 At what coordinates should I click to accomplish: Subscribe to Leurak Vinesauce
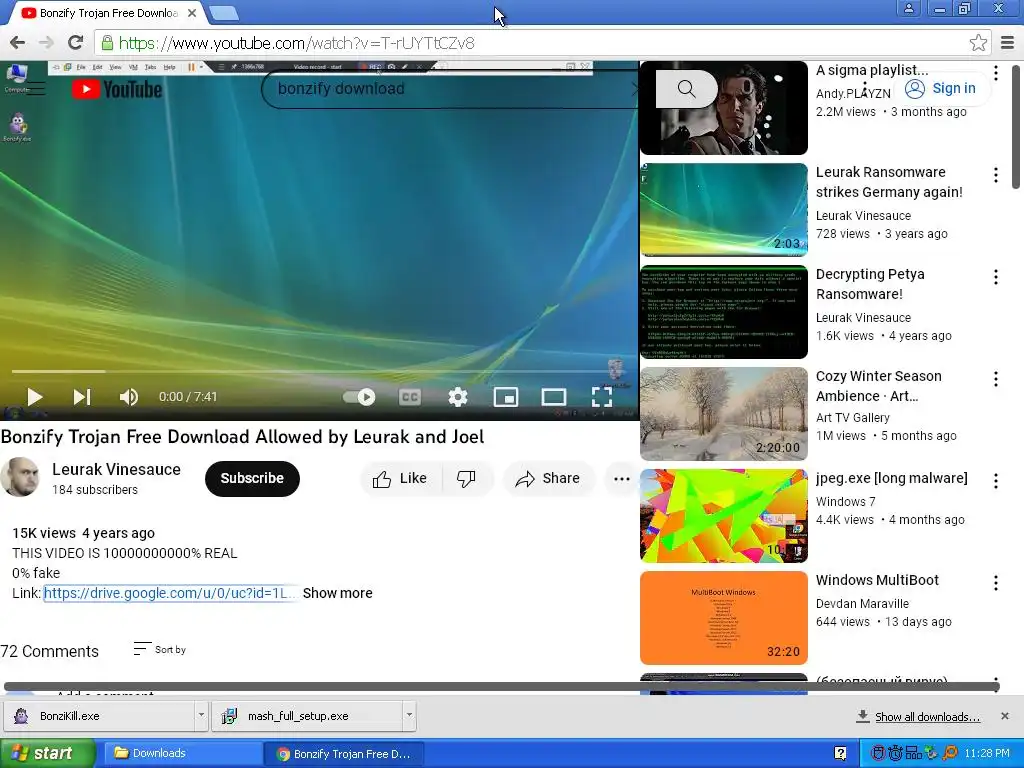[252, 479]
